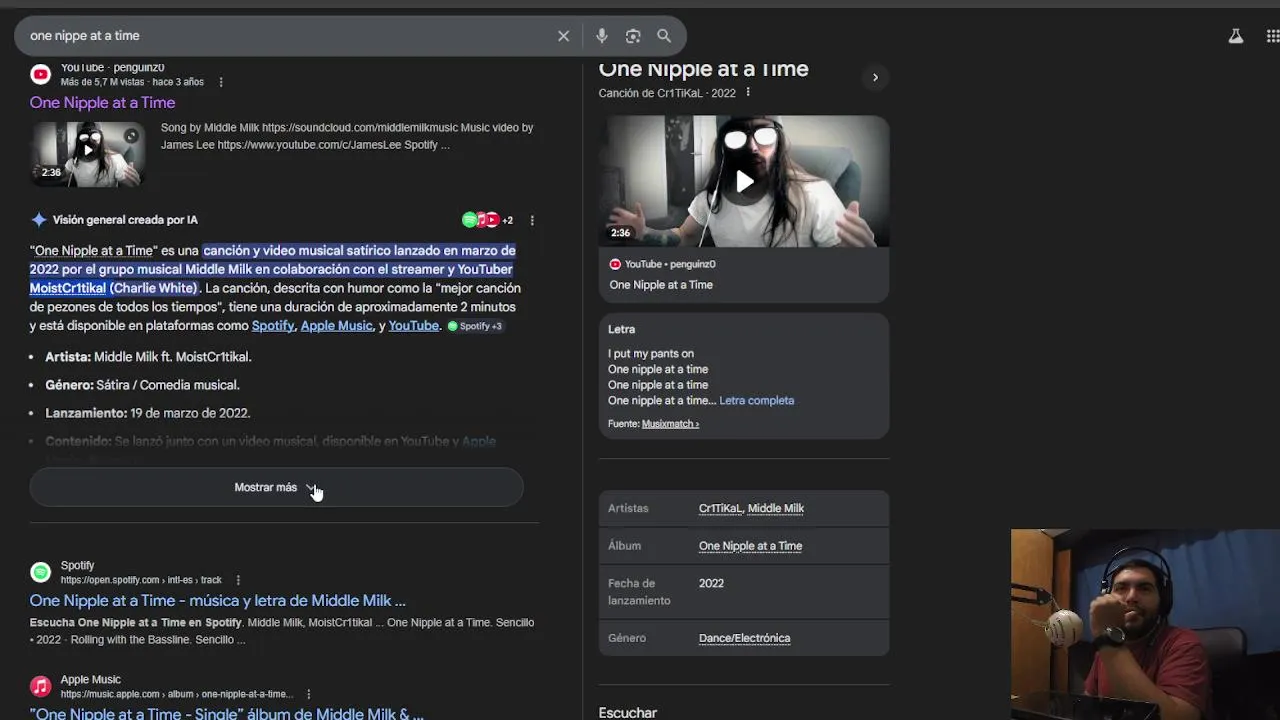Open the Search Labs flask icon
Viewport: 1280px width, 720px height.
click(x=1235, y=36)
